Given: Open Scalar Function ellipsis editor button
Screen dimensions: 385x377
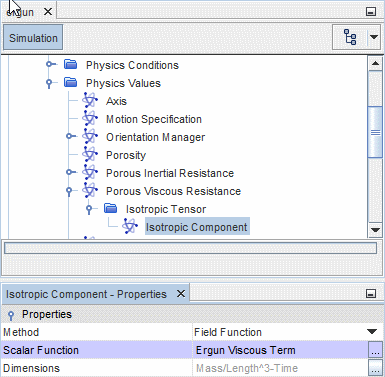Looking at the screenshot, I should (375, 350).
